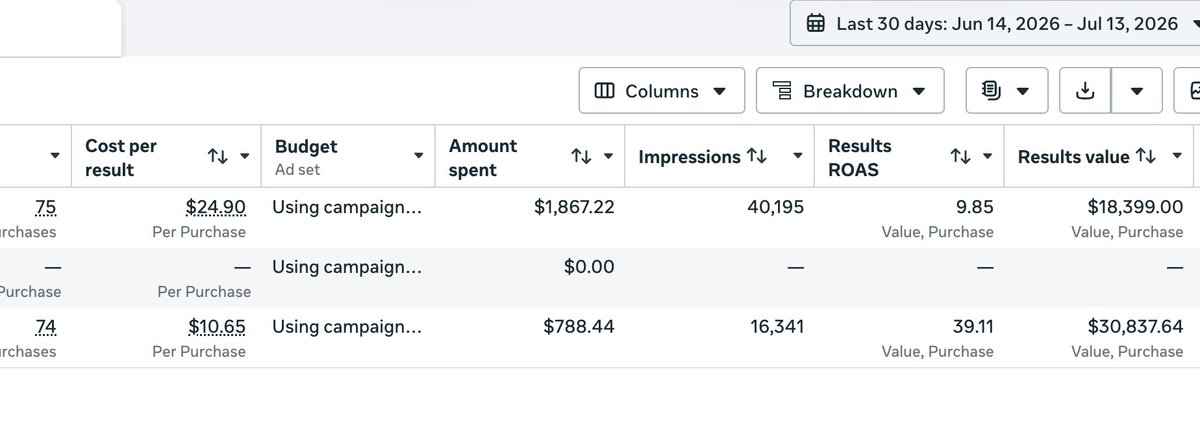This screenshot has height=425, width=1200.
Task: Click the calendar icon in date selector
Action: click(x=815, y=22)
